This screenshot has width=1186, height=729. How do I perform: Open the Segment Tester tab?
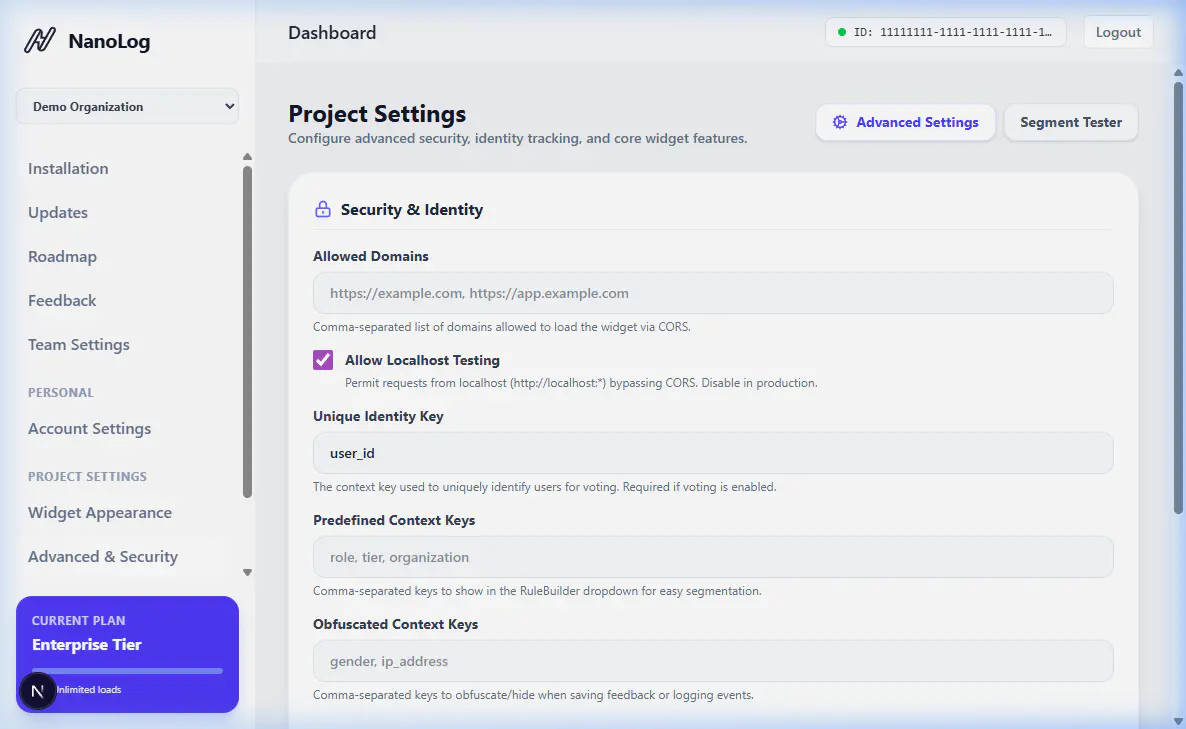pyautogui.click(x=1070, y=122)
